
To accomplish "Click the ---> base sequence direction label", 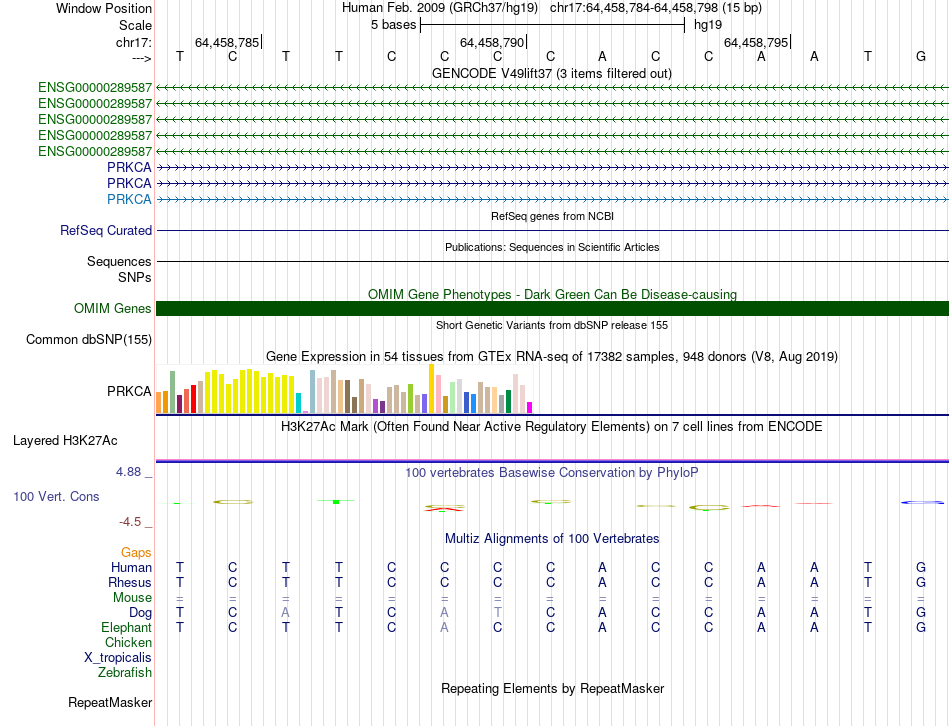I will click(141, 58).
